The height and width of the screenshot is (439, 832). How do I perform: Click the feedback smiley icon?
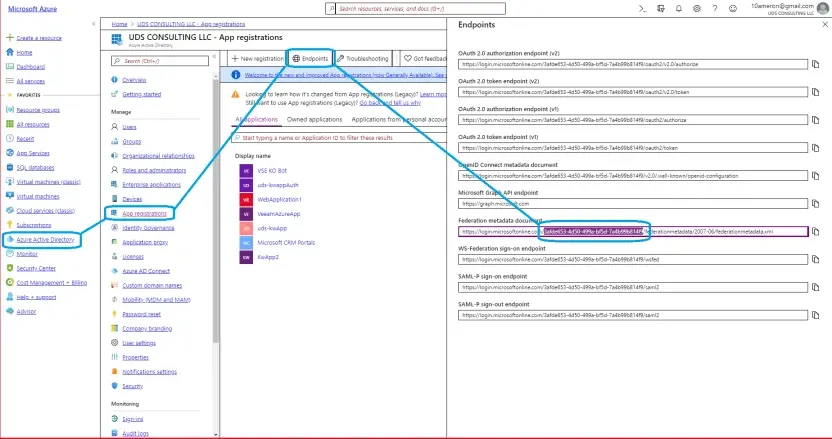(733, 8)
